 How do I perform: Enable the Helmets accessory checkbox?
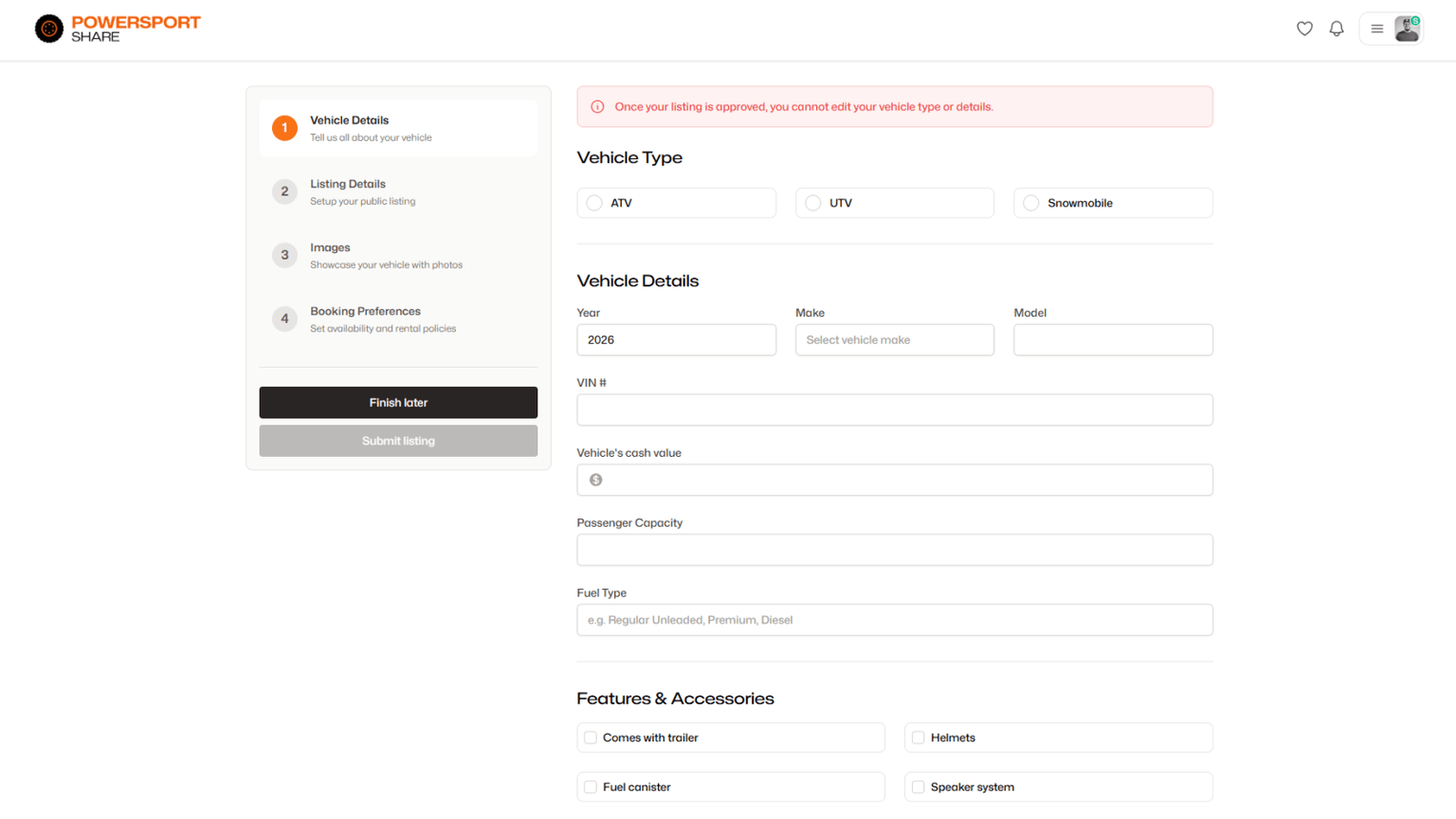[918, 737]
